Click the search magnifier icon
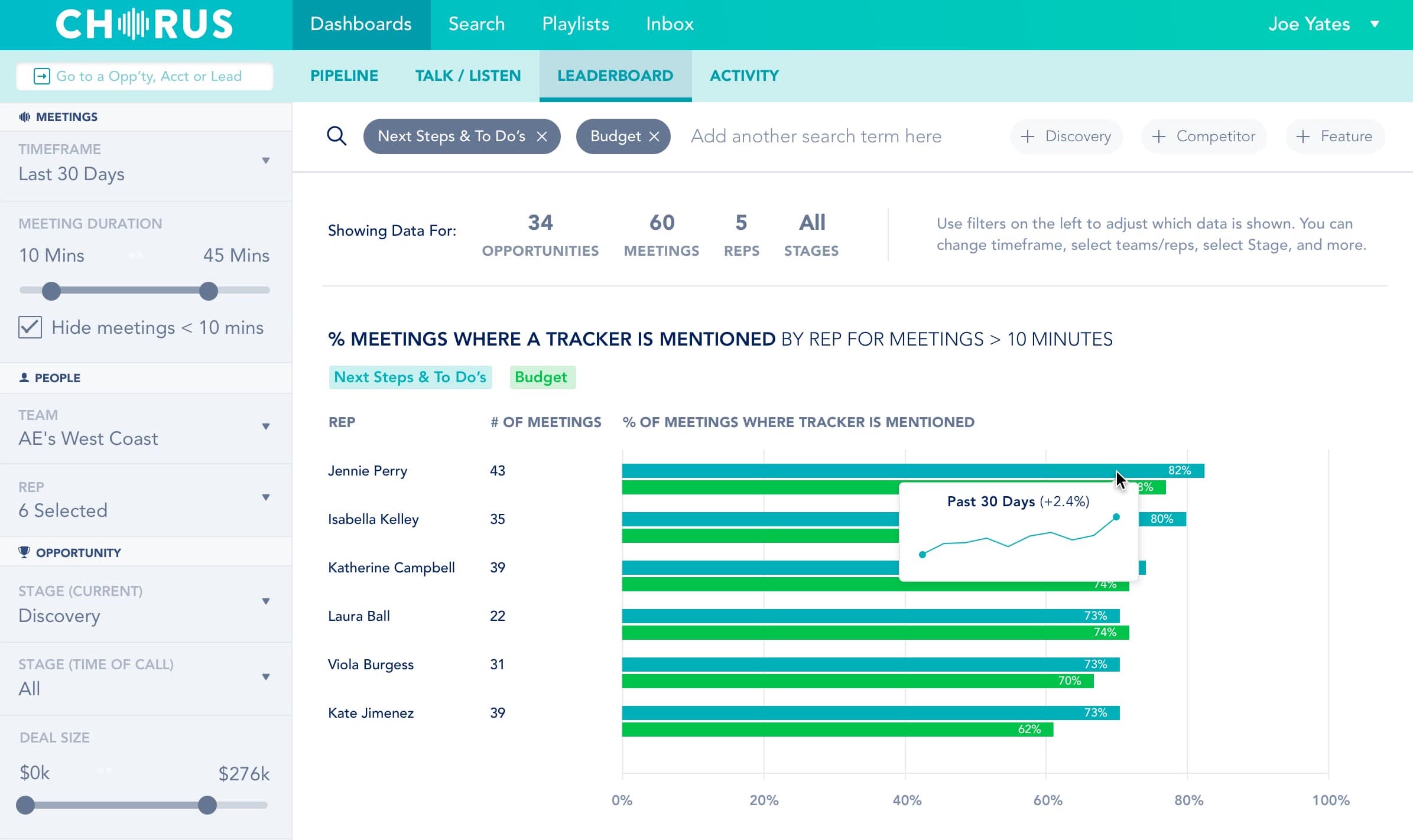This screenshot has width=1413, height=840. 336,136
